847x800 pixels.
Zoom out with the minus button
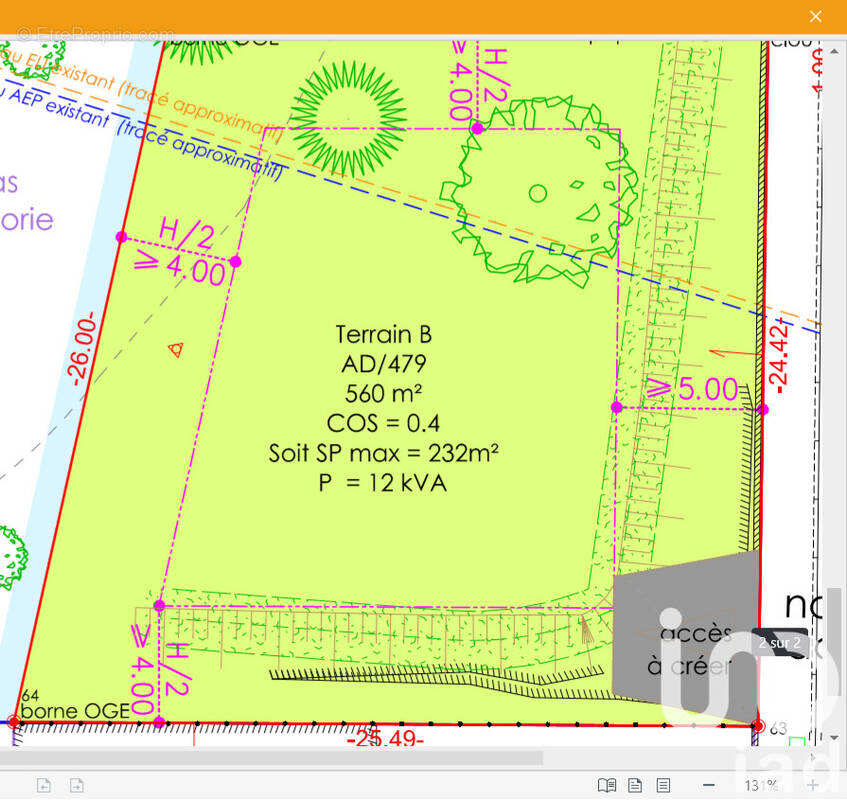click(709, 785)
